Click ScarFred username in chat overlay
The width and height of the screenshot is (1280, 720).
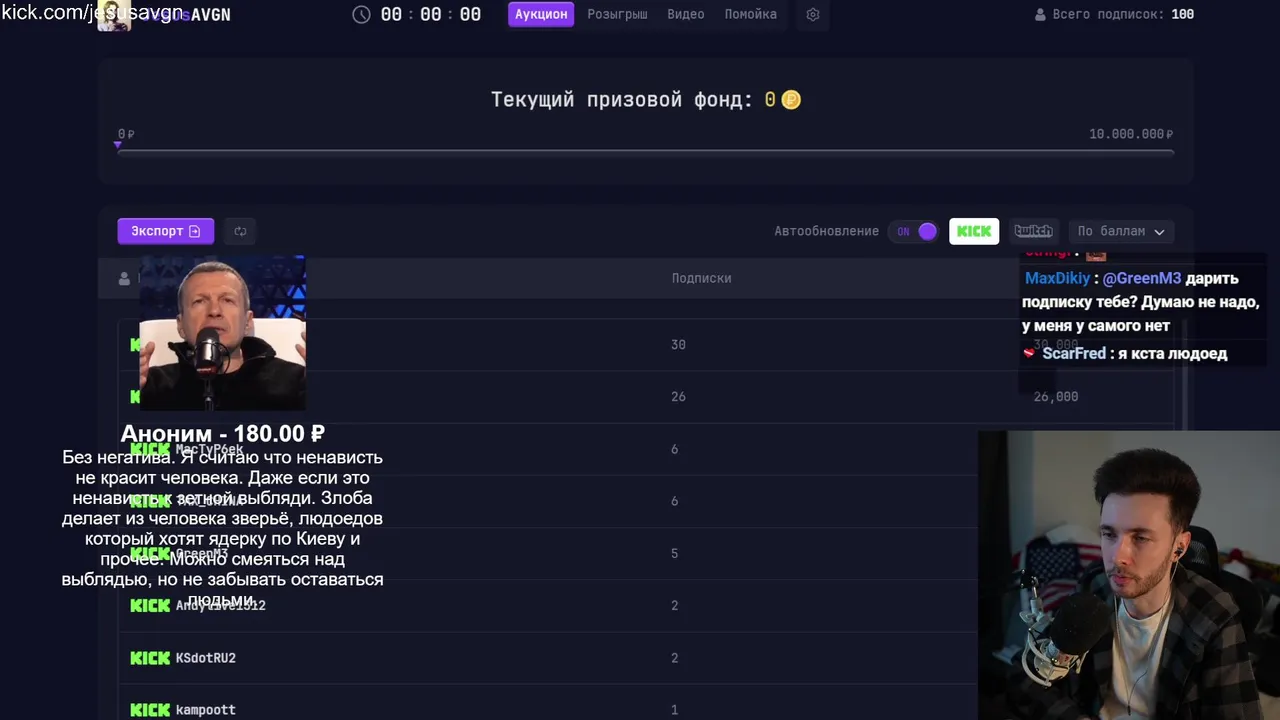(1074, 353)
